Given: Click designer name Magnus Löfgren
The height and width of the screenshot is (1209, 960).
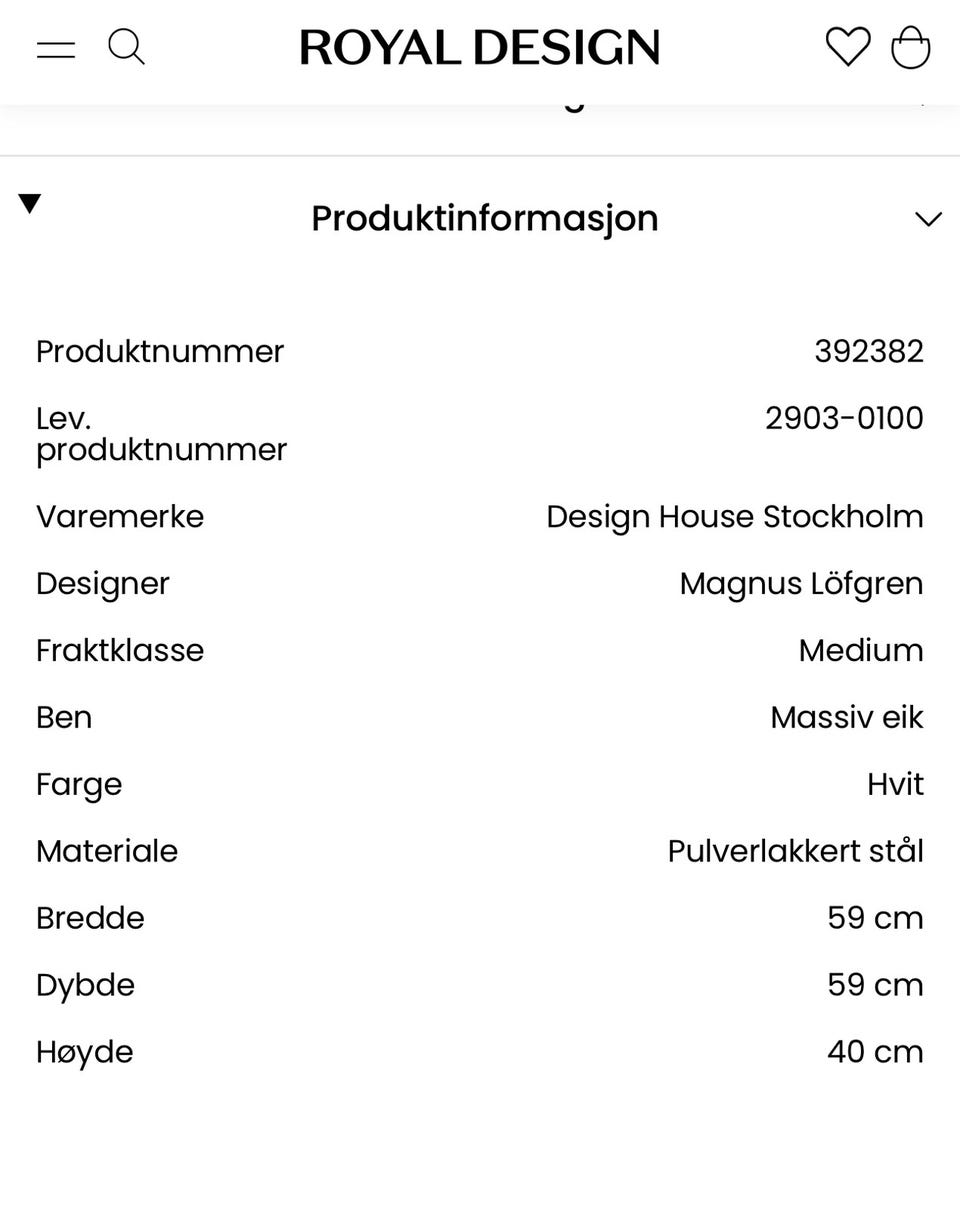Looking at the screenshot, I should (800, 584).
